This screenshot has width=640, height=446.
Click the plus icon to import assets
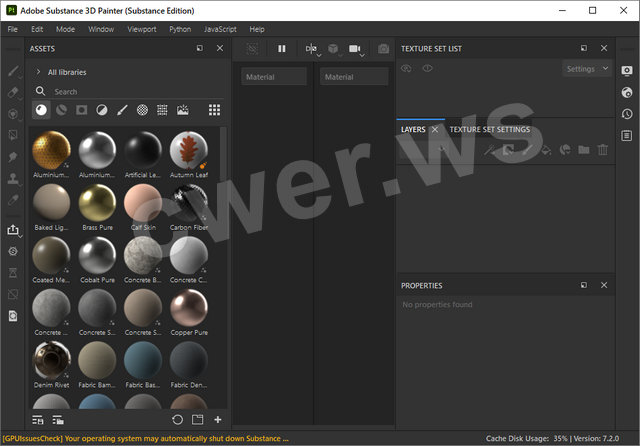click(218, 419)
